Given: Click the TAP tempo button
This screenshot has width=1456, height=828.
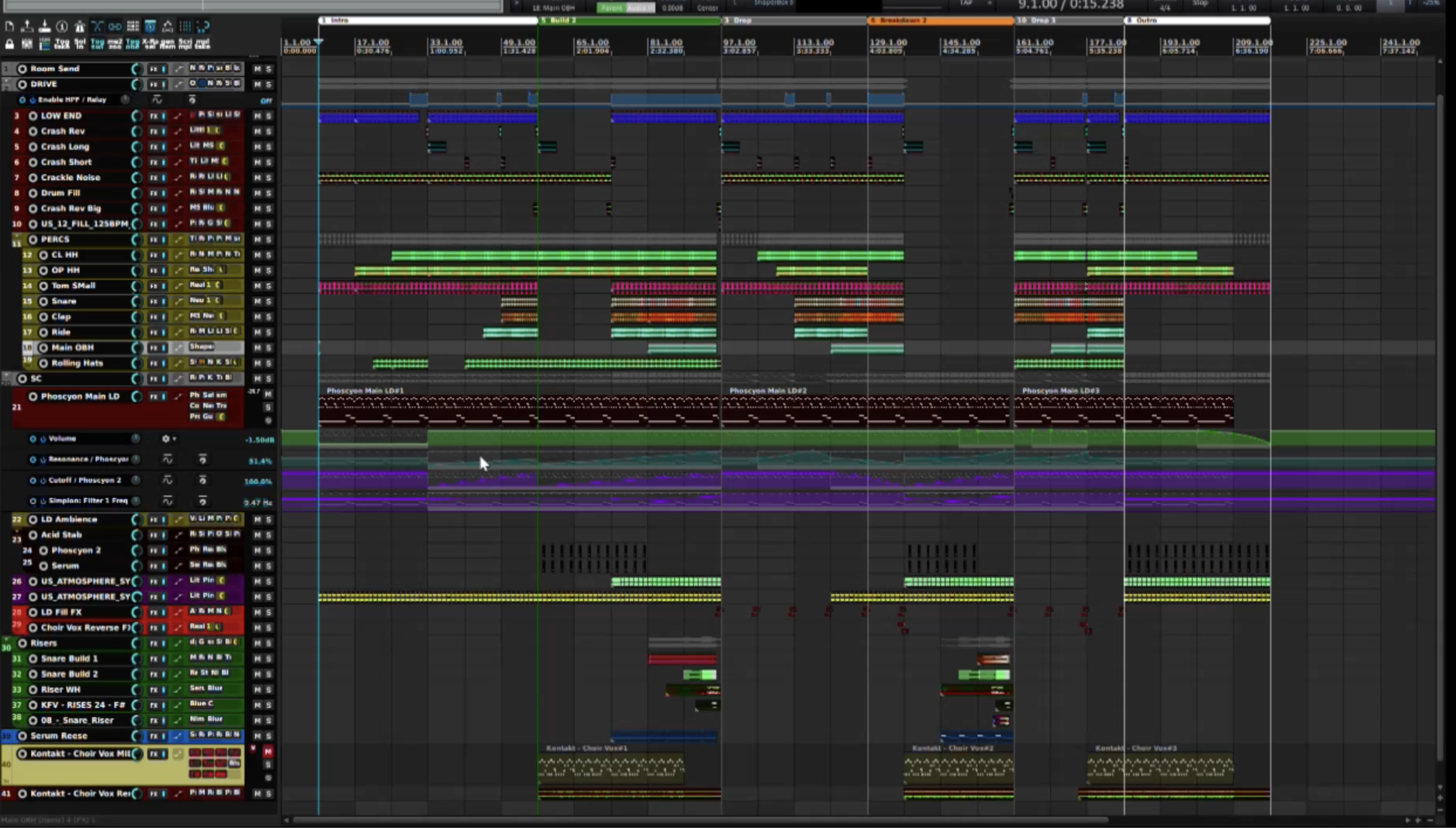Looking at the screenshot, I should coord(966,3).
